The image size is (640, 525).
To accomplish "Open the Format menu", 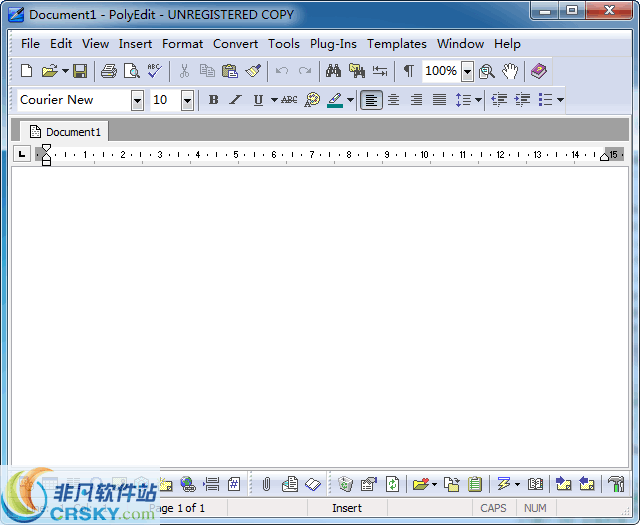I will [x=182, y=44].
